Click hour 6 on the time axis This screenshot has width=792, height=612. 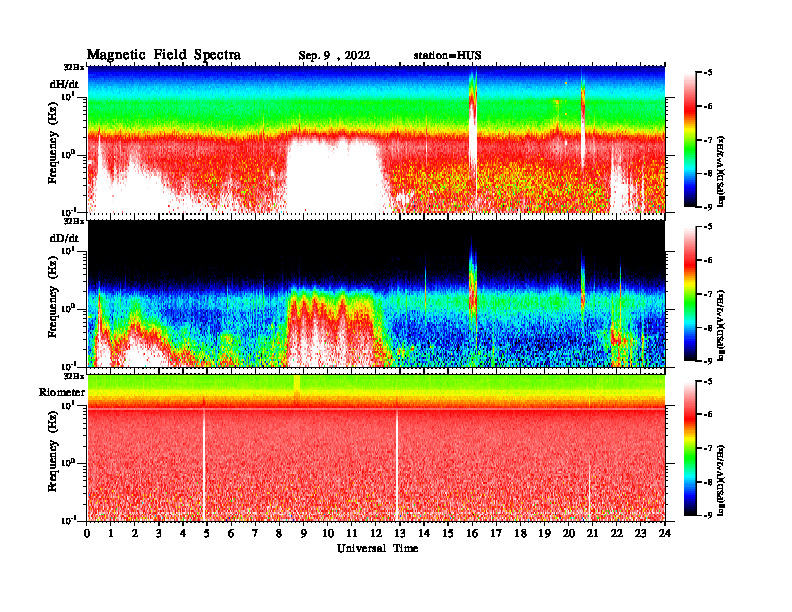point(231,534)
